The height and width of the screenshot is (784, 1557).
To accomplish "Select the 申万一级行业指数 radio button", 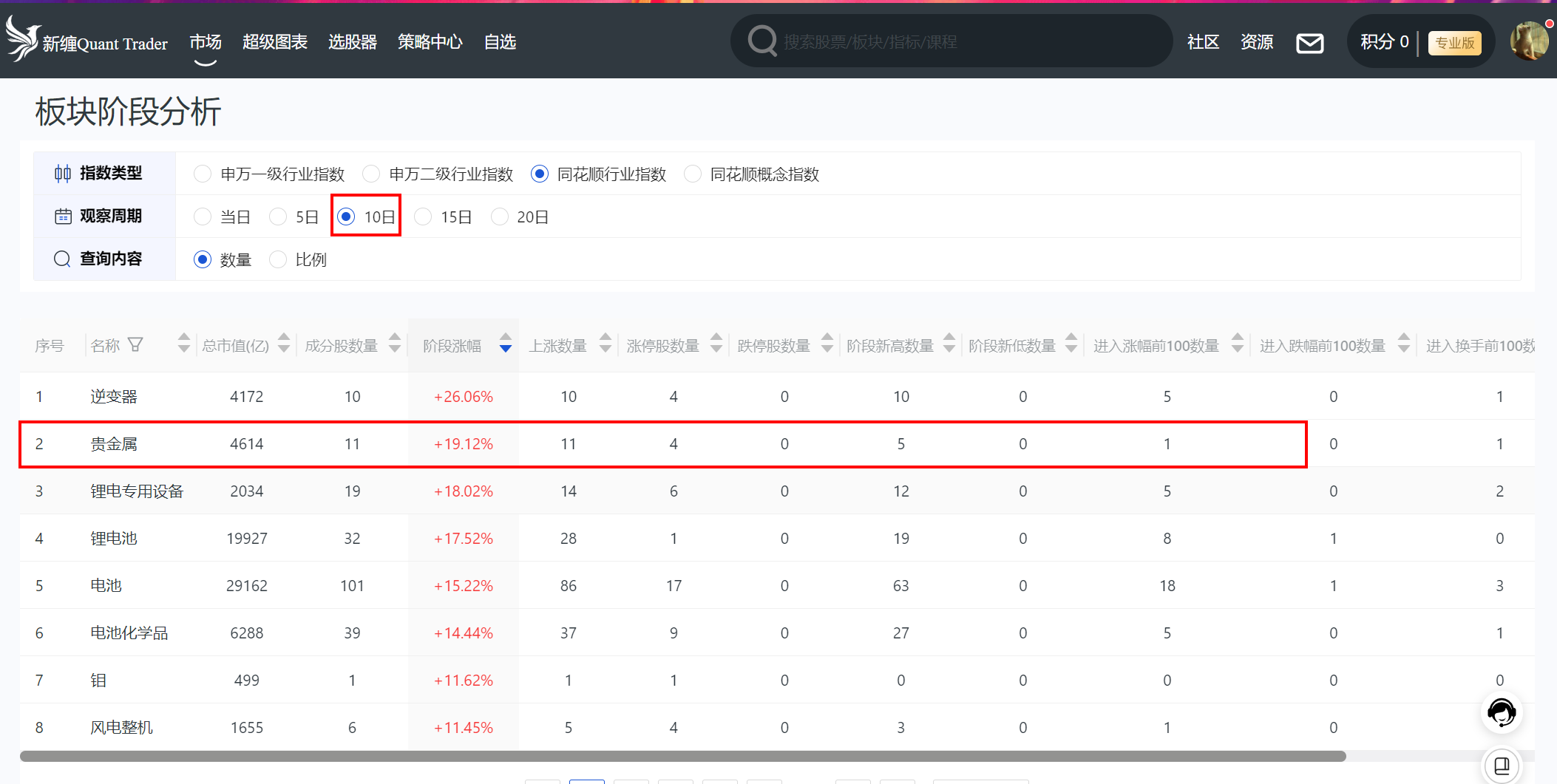I will (202, 174).
